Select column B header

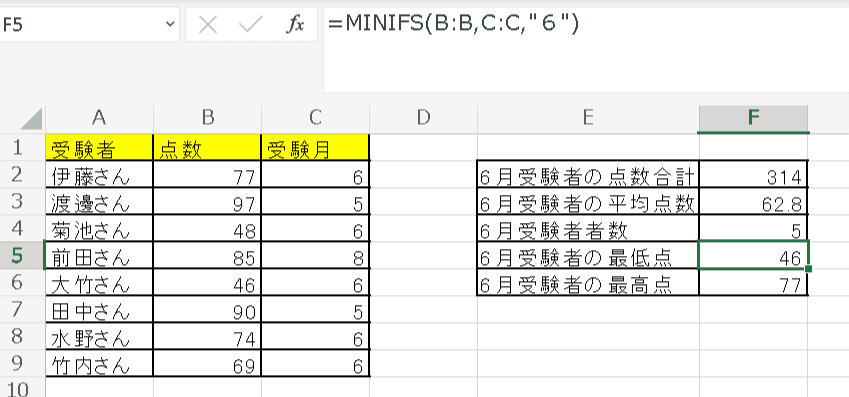(x=207, y=118)
